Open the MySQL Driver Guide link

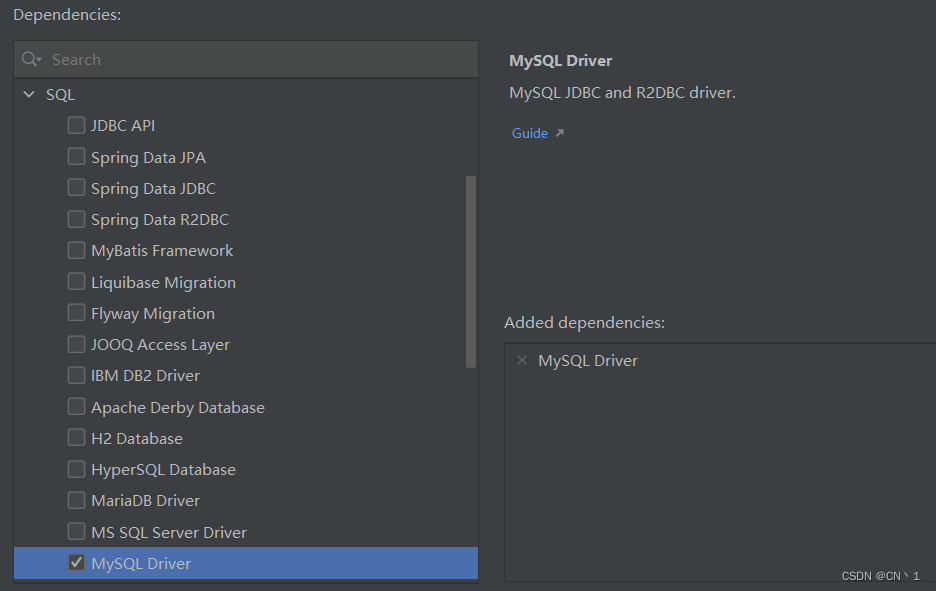pos(529,133)
